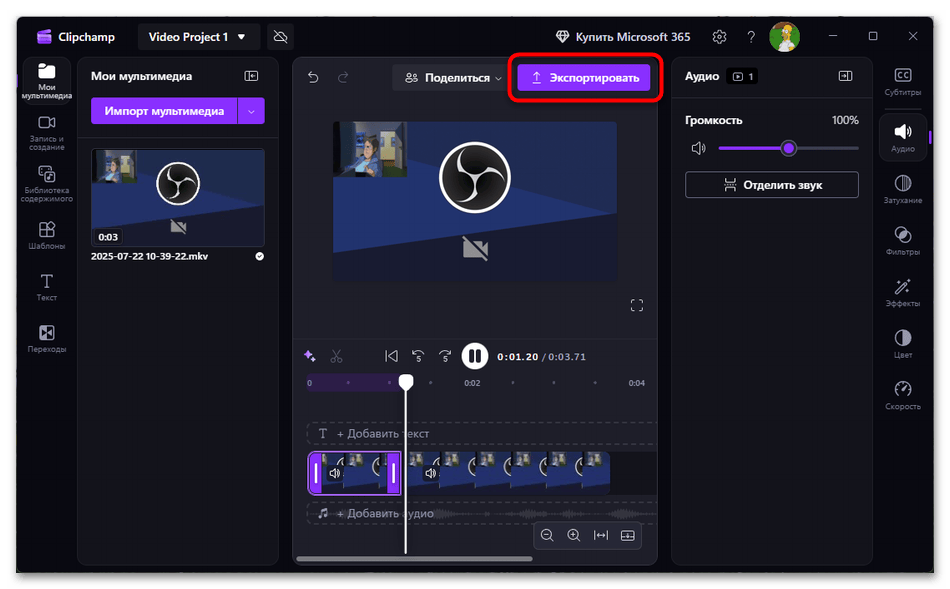This screenshot has width=950, height=589.
Task: Click Add text track placeholder
Action: [x=482, y=434]
